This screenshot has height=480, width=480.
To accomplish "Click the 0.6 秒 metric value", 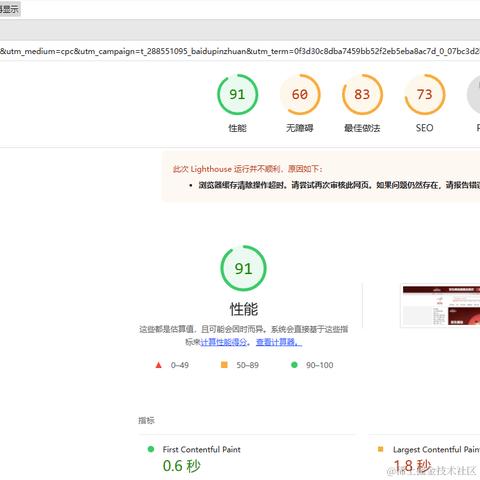I will [x=182, y=466].
